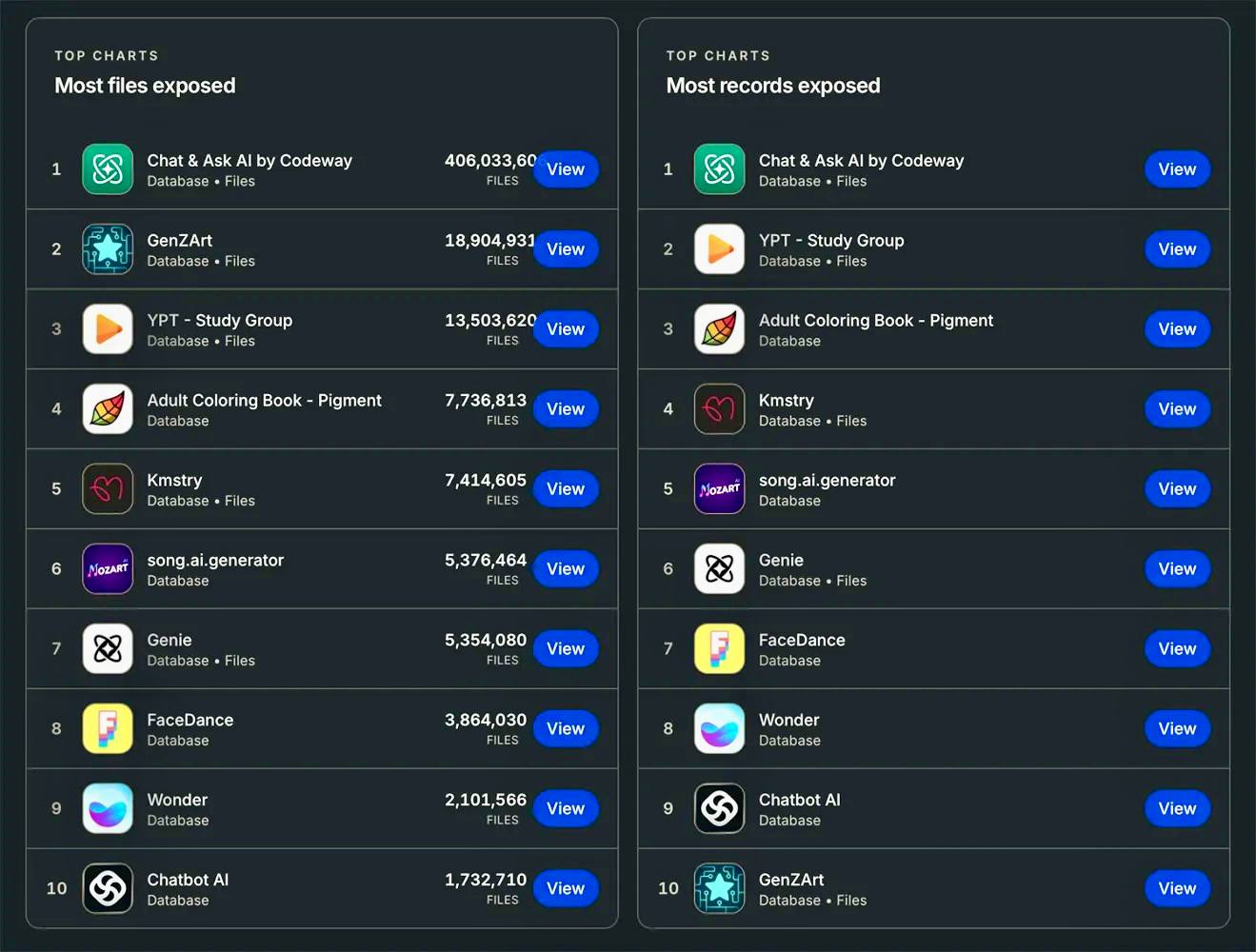Select the Chatbot AI swirl icon
The height and width of the screenshot is (952, 1256).
tap(108, 888)
